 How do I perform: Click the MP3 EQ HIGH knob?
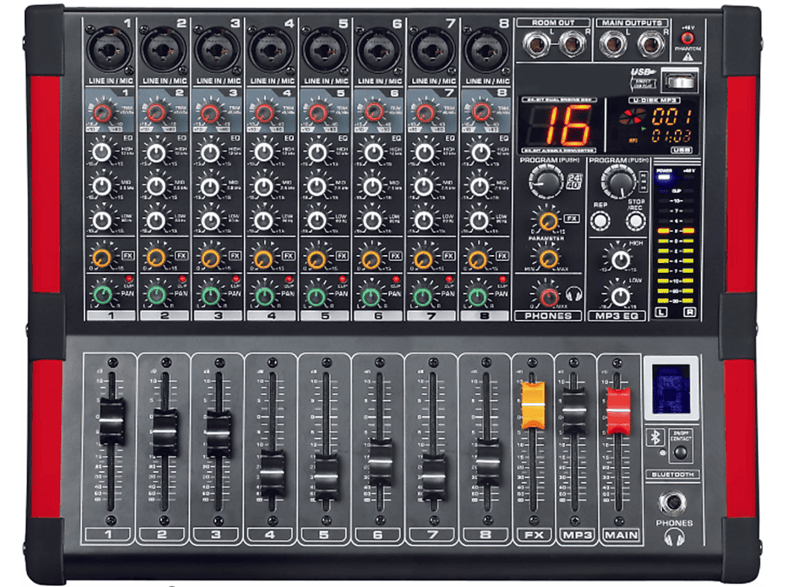pyautogui.click(x=621, y=259)
